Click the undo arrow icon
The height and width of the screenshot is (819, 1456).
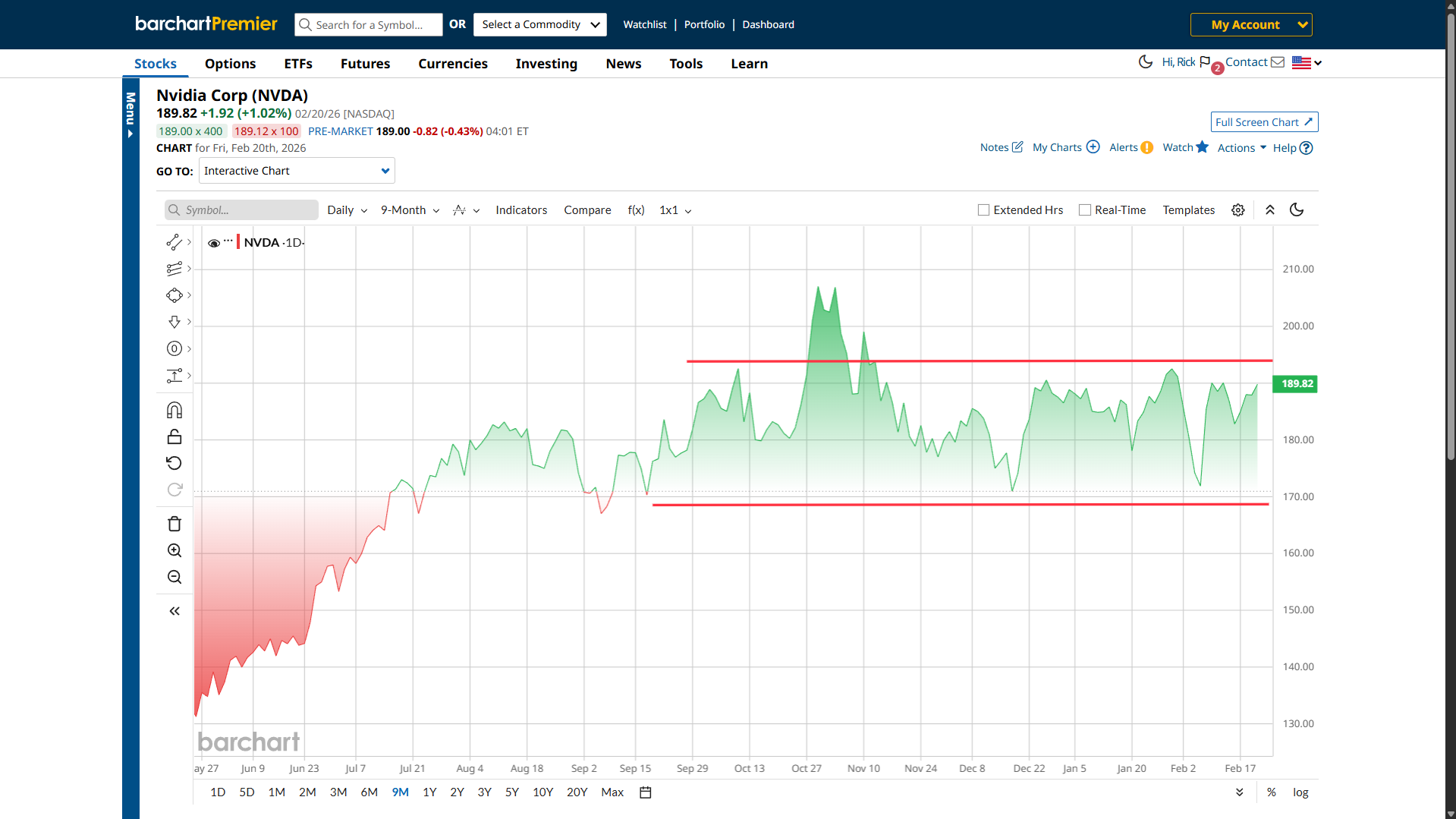tap(174, 463)
